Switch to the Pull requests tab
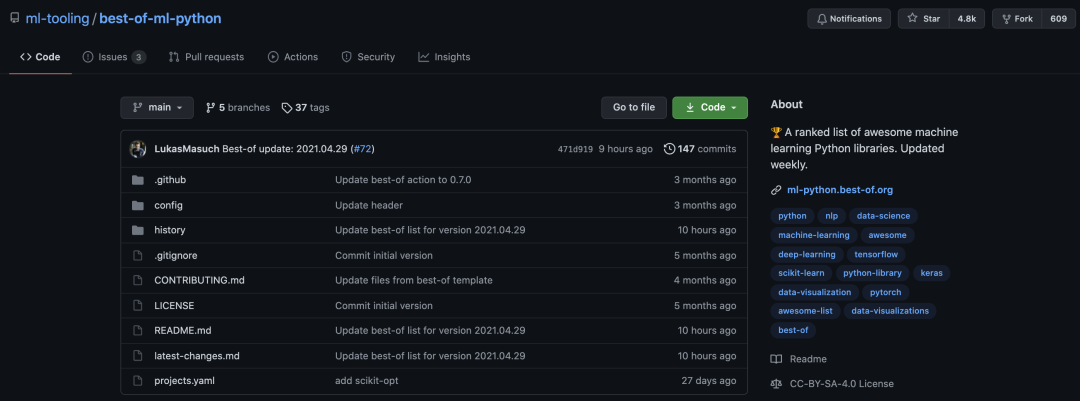The width and height of the screenshot is (1080, 401). click(x=206, y=57)
